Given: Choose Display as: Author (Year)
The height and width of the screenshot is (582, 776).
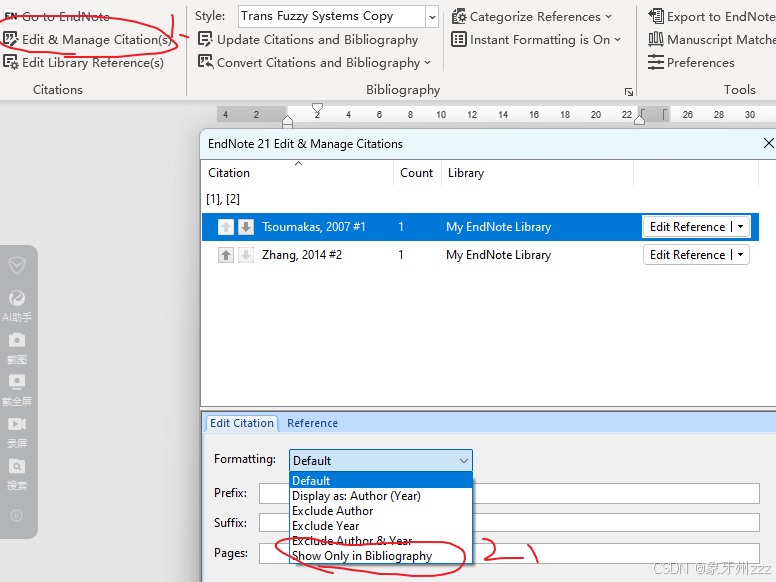Looking at the screenshot, I should pyautogui.click(x=381, y=496).
